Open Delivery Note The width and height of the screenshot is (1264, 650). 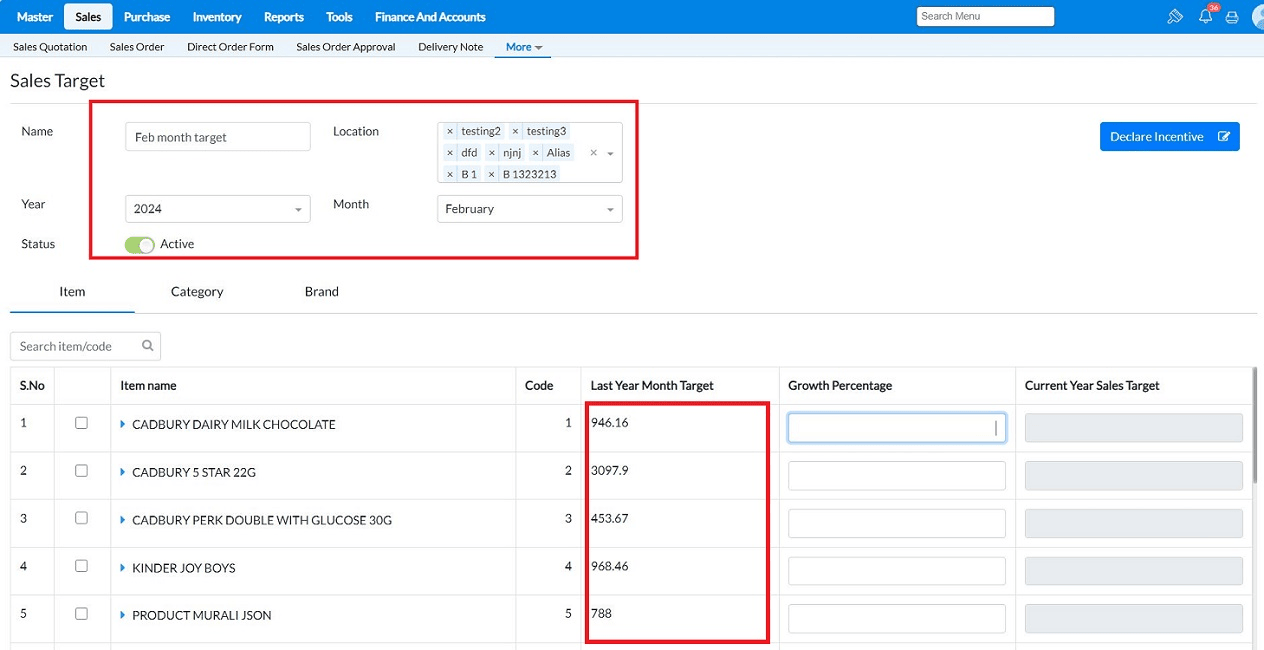[x=451, y=47]
